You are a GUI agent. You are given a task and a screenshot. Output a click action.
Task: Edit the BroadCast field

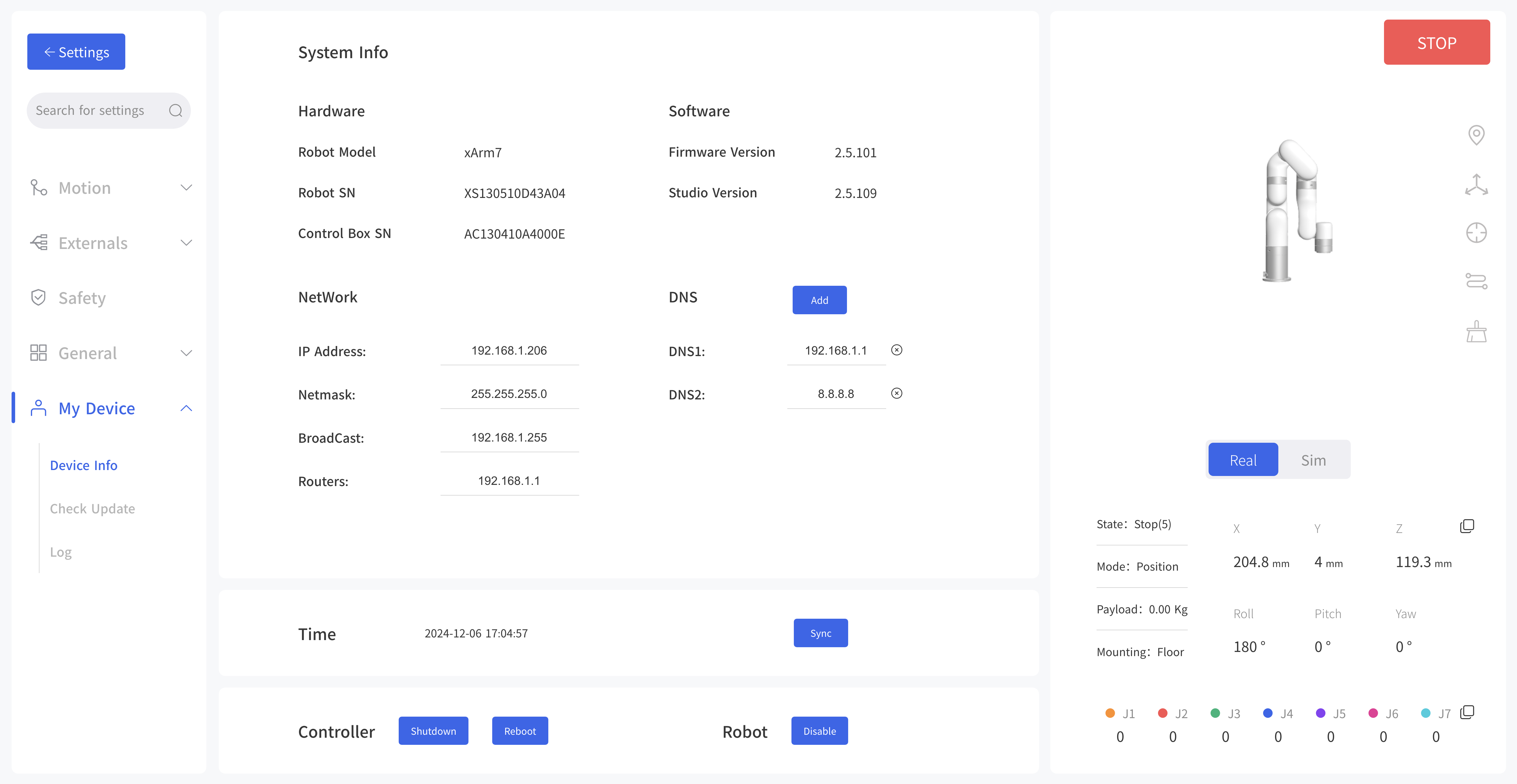click(509, 437)
